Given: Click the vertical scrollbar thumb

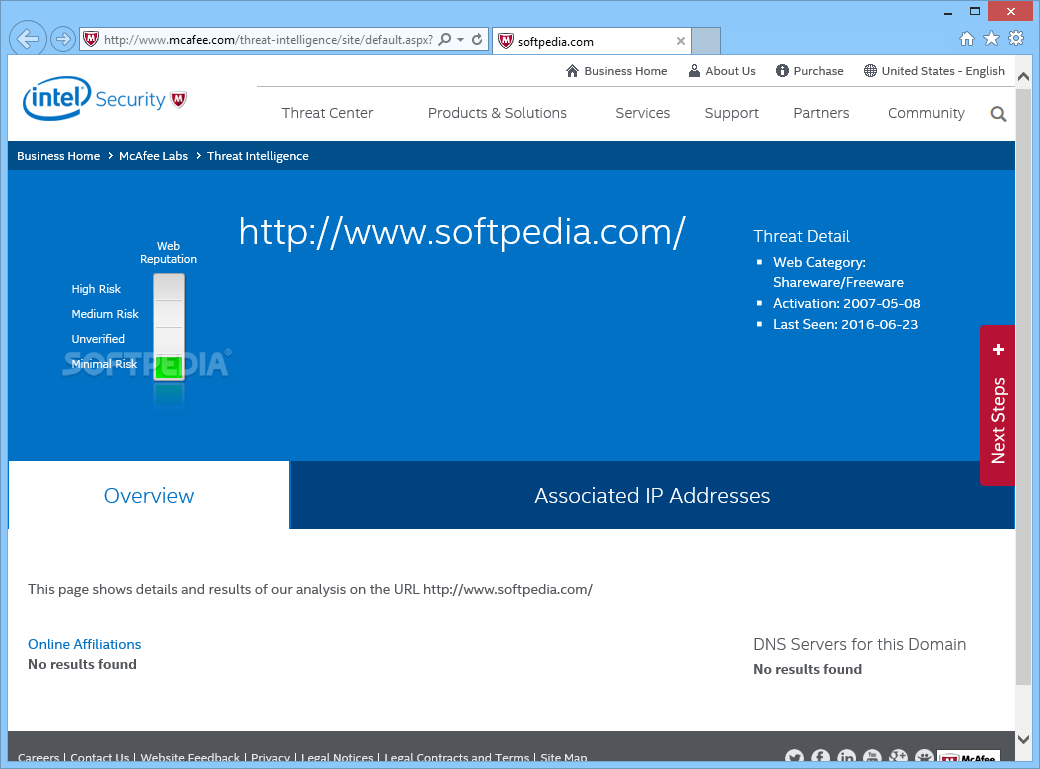Looking at the screenshot, I should [1023, 386].
